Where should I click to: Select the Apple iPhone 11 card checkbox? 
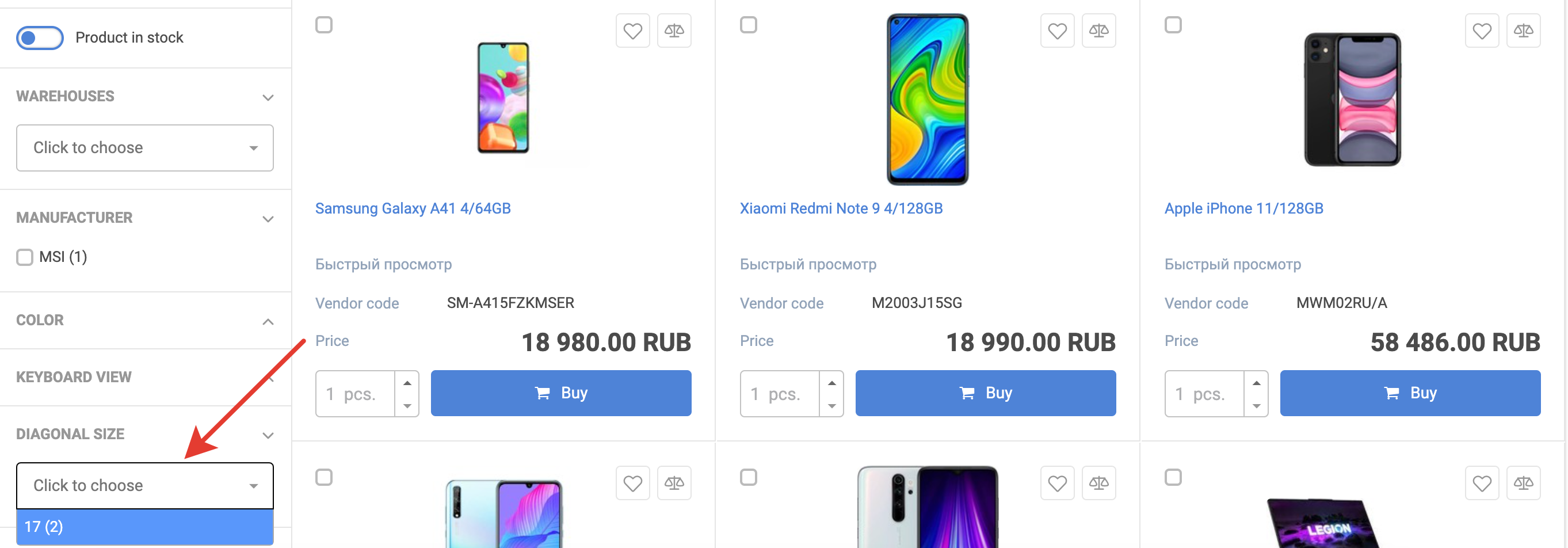[1173, 25]
